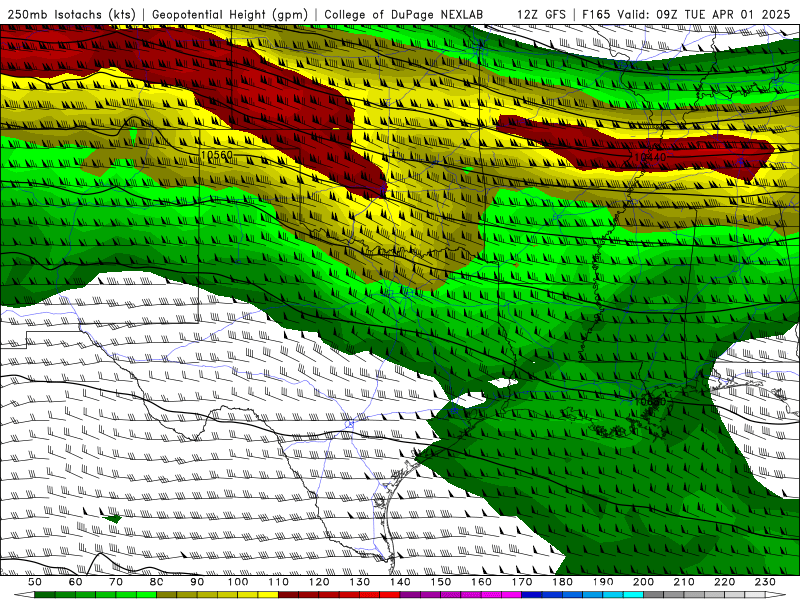Select the bright yellow swatch just before 110
This screenshot has height=600, width=800.
[268, 595]
